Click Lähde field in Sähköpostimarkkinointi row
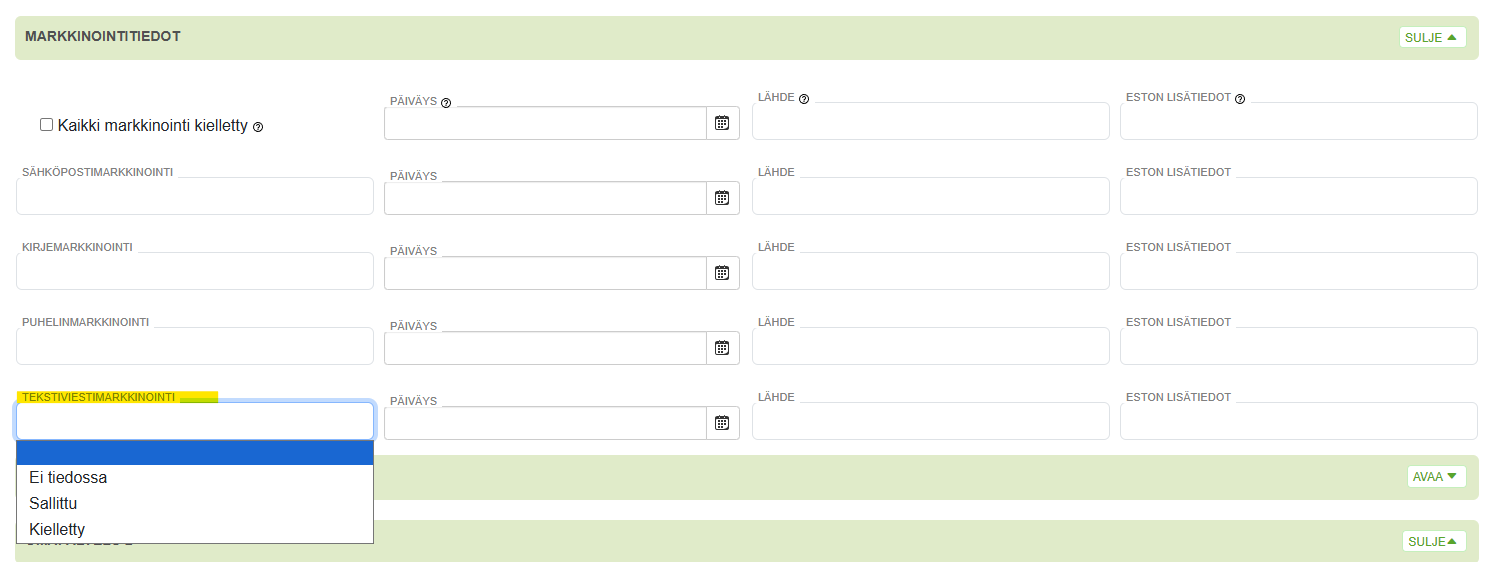 click(x=930, y=196)
